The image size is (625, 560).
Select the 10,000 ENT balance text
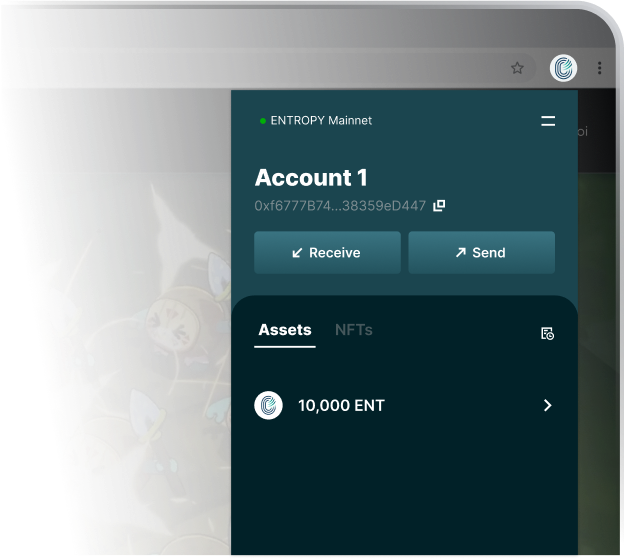point(341,405)
